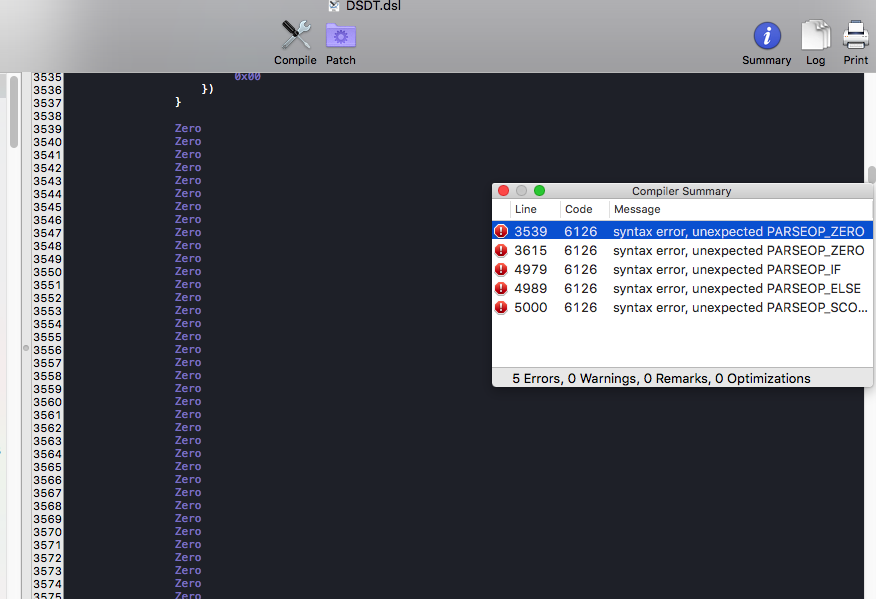The width and height of the screenshot is (876, 599).
Task: Place cursor on the Zero at line 3560
Action: (188, 402)
